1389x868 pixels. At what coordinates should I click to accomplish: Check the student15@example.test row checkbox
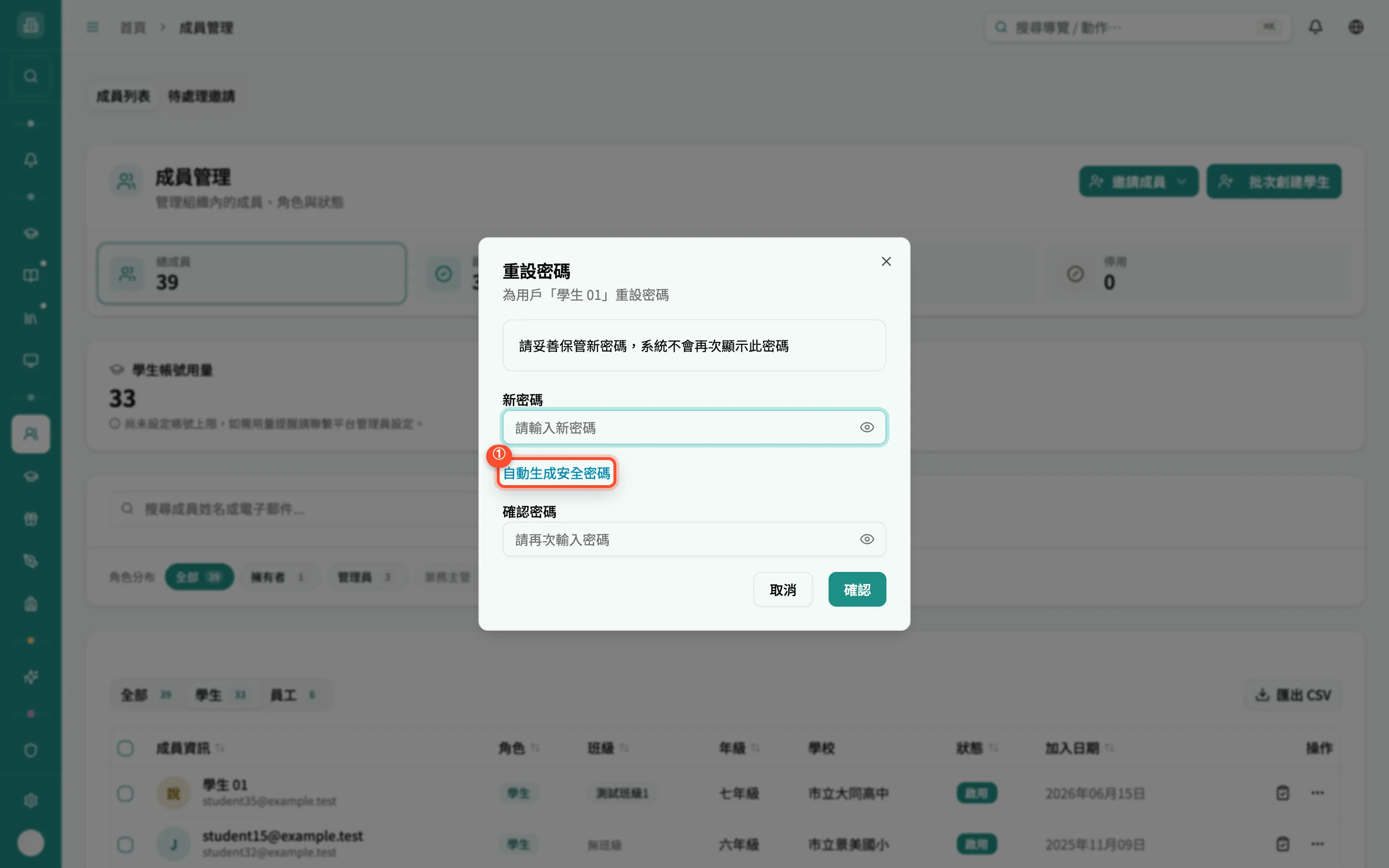pyautogui.click(x=125, y=844)
